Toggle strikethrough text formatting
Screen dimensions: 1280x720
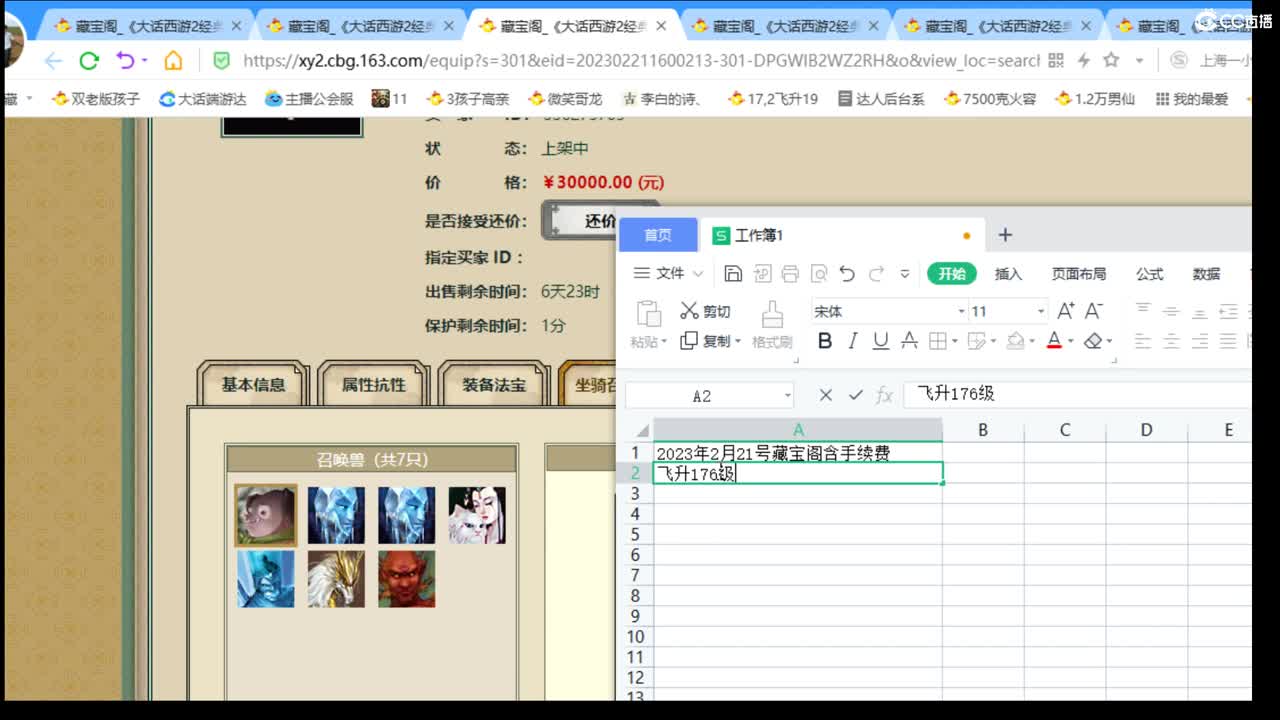[909, 341]
